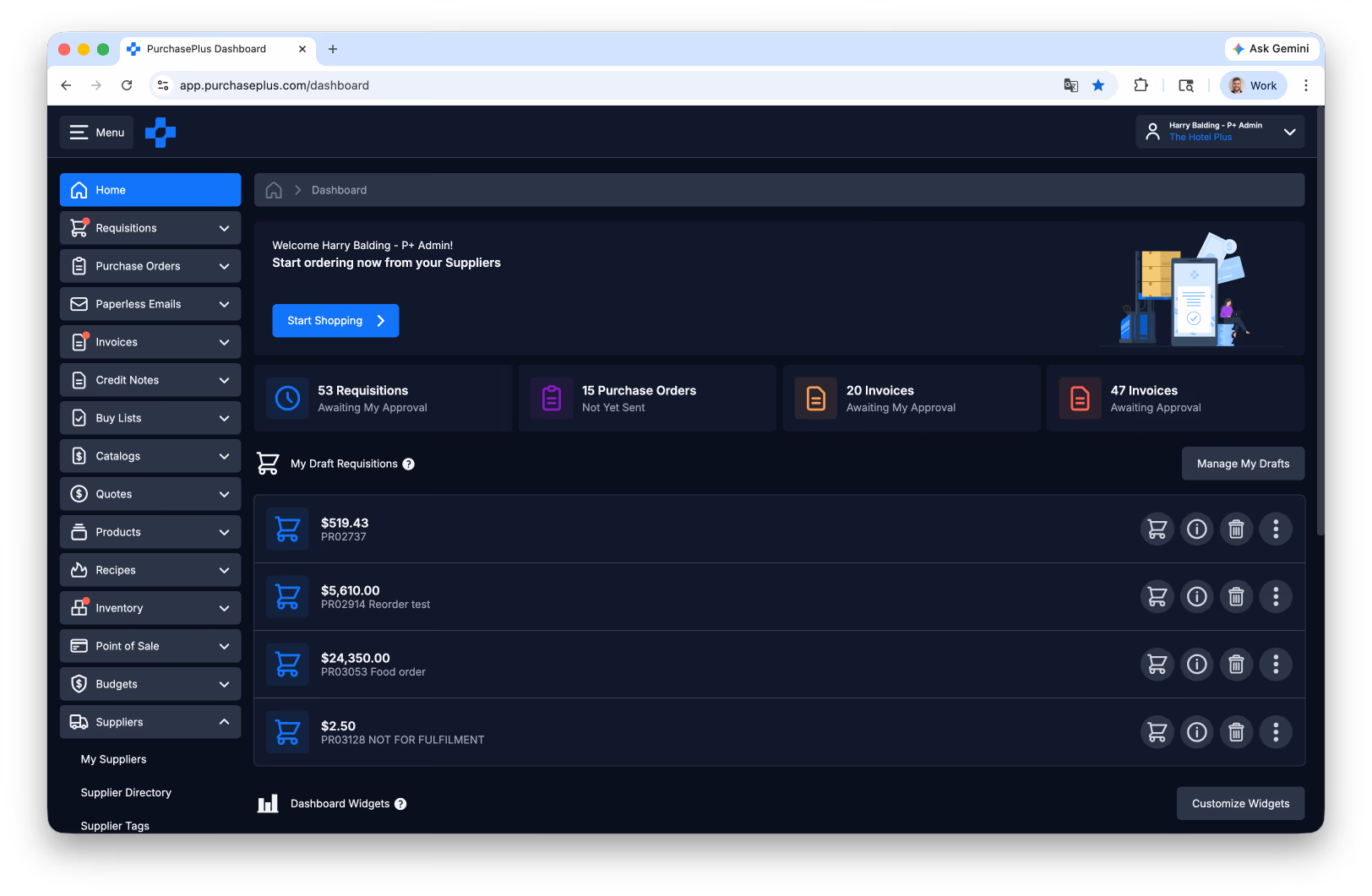The image size is (1372, 896).
Task: Expand the Requisitions sidebar section
Action: coord(150,228)
